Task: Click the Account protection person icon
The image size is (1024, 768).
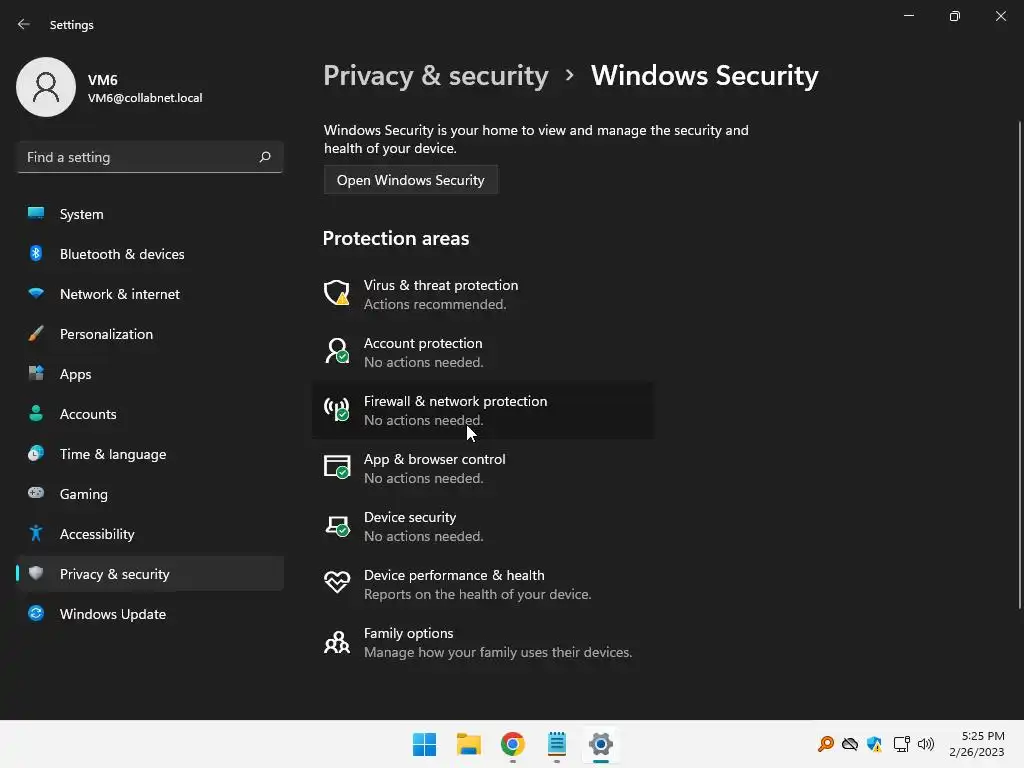Action: coord(337,351)
